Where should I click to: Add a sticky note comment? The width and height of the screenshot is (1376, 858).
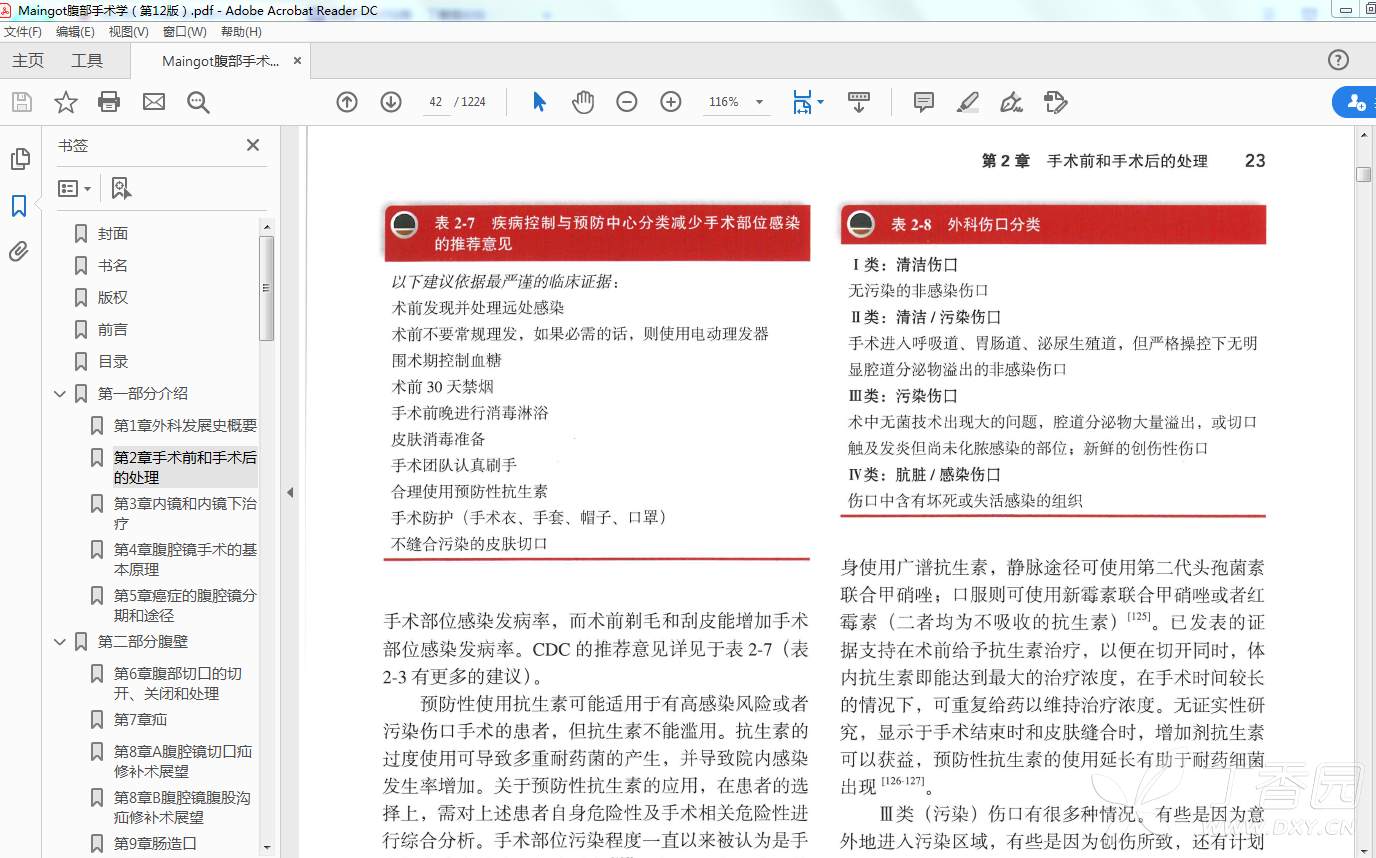click(924, 102)
